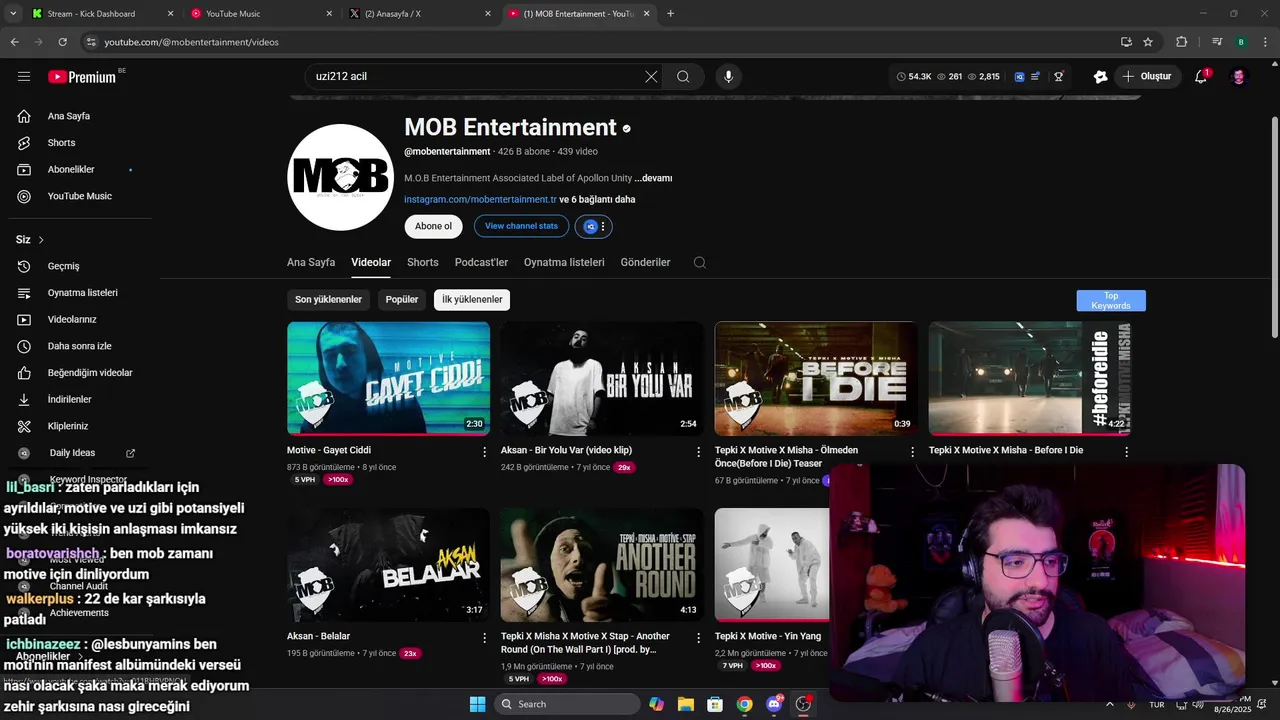Open sidebar Geçmiş item
The height and width of the screenshot is (720, 1280).
(75, 267)
